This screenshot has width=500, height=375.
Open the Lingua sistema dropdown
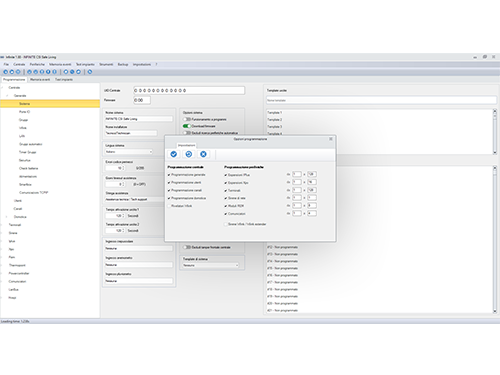pos(129,152)
